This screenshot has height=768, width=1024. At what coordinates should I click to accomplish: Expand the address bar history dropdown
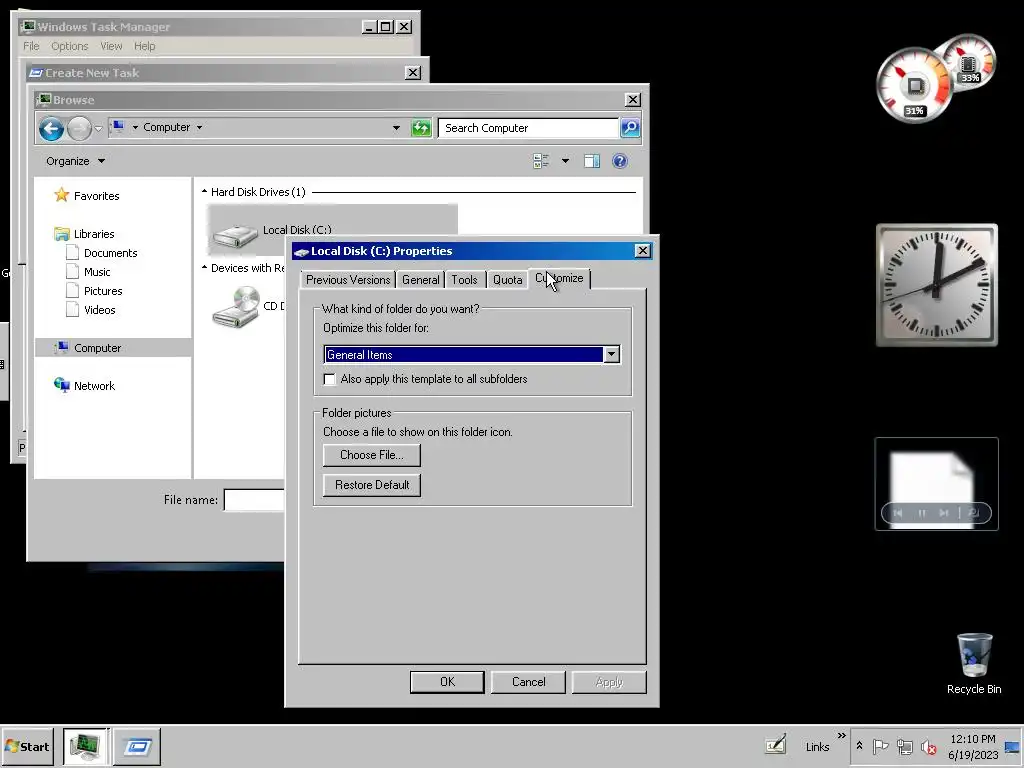pyautogui.click(x=396, y=128)
